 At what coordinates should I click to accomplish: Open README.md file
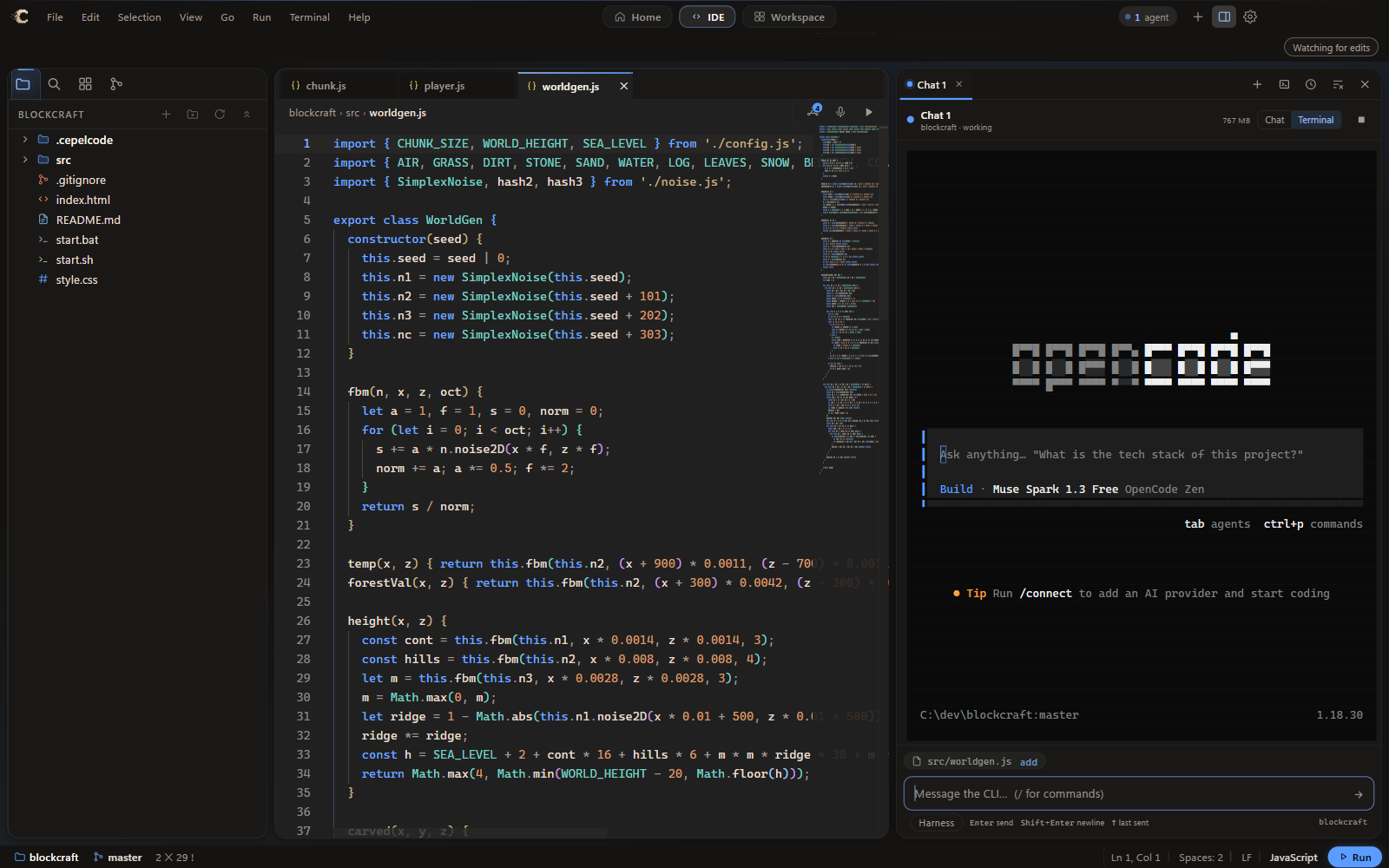click(88, 220)
